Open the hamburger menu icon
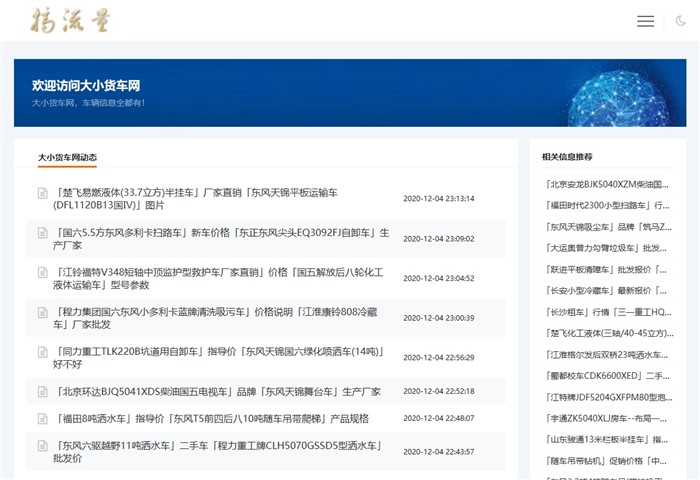Image resolution: width=700 pixels, height=480 pixels. [x=645, y=21]
